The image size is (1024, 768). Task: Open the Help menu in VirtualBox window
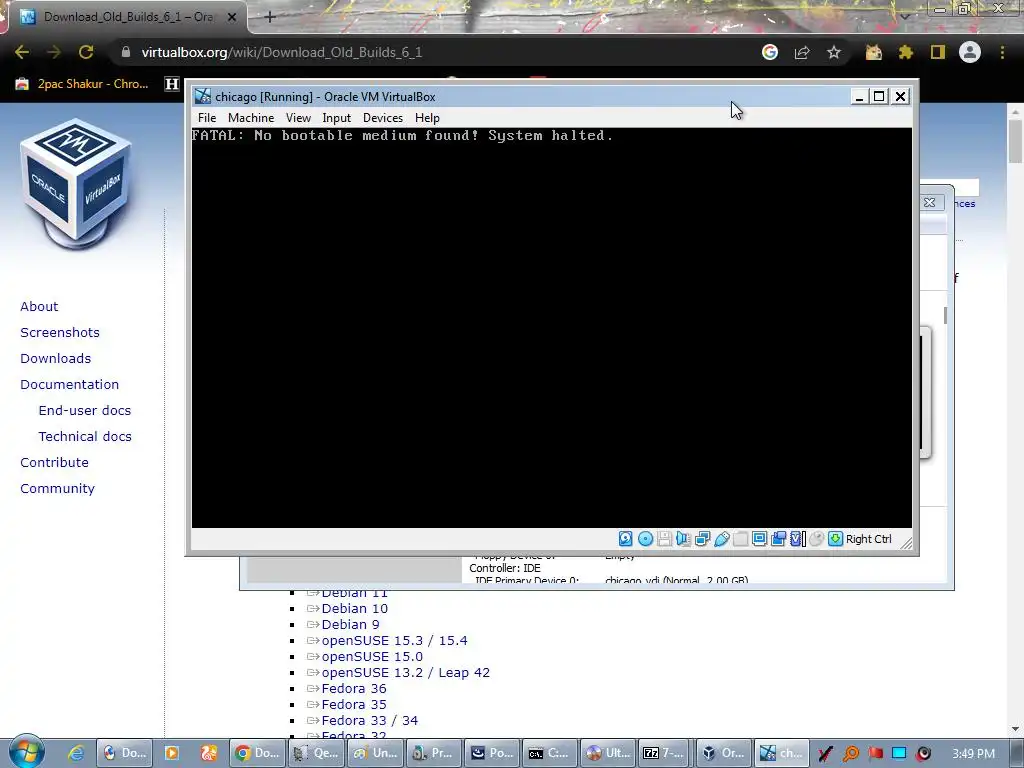point(427,118)
